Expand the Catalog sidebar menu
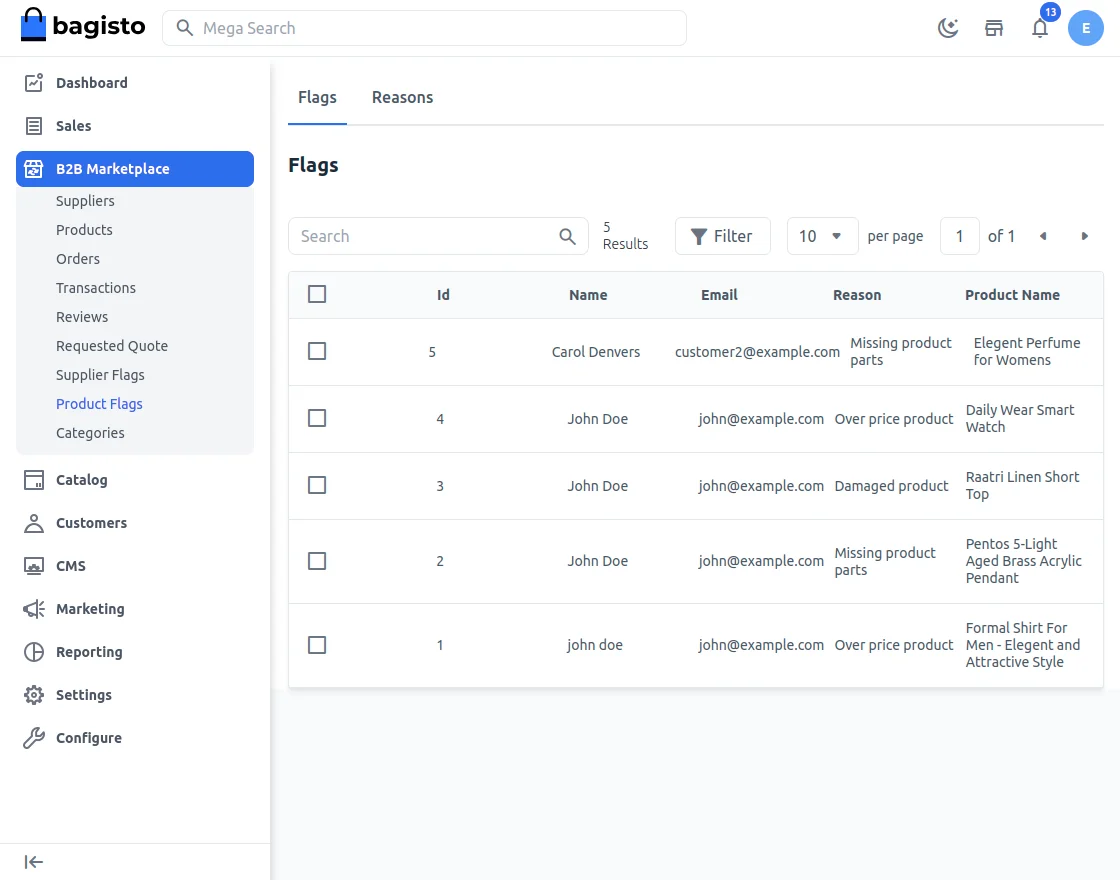The image size is (1120, 880). tap(81, 480)
